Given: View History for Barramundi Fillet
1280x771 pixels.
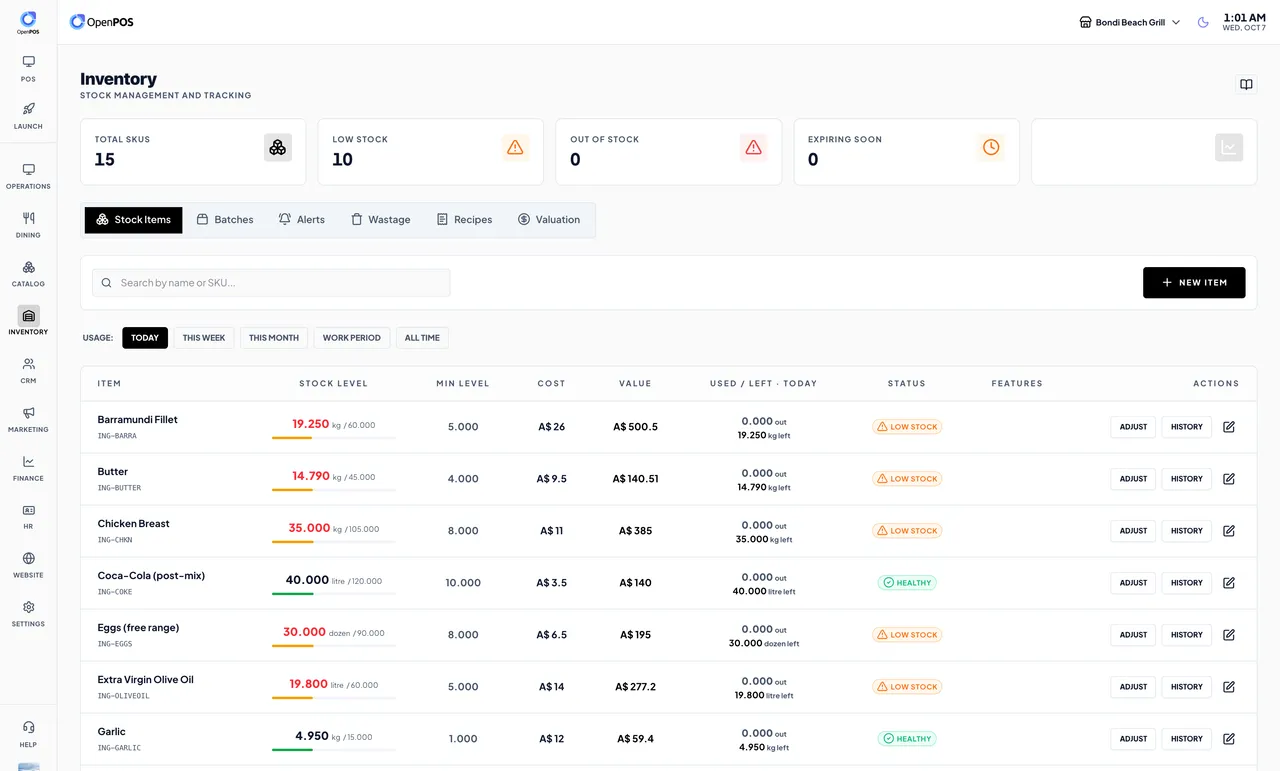Looking at the screenshot, I should [1187, 427].
